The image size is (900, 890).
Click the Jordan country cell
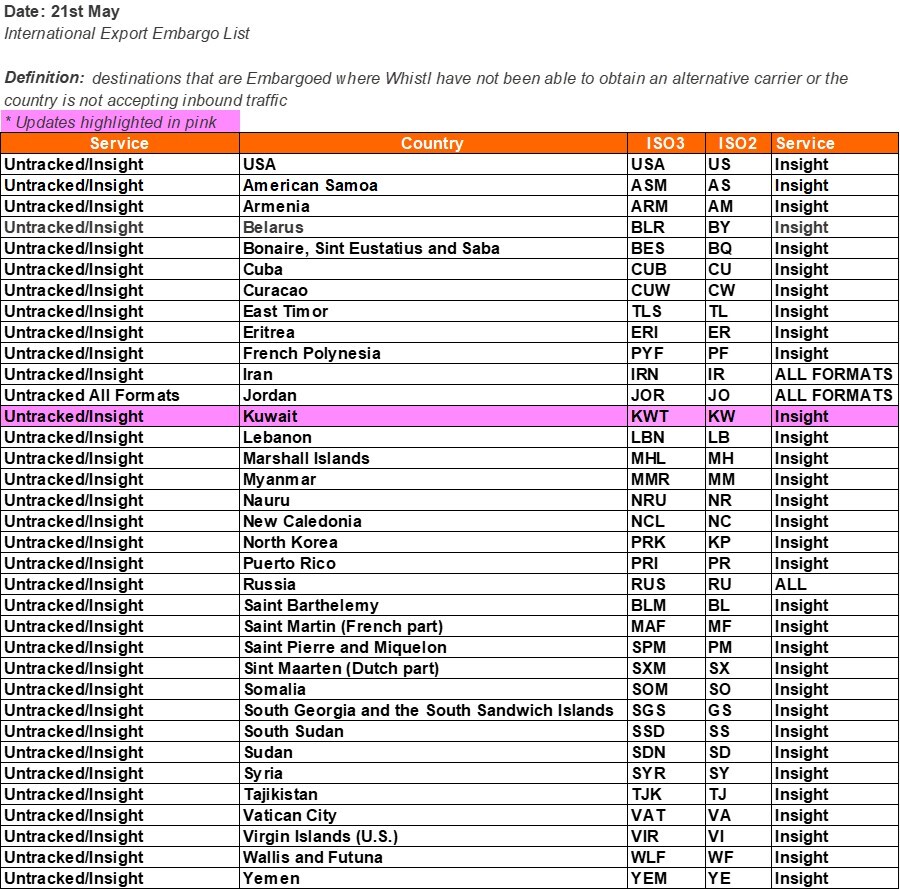[x=433, y=395]
